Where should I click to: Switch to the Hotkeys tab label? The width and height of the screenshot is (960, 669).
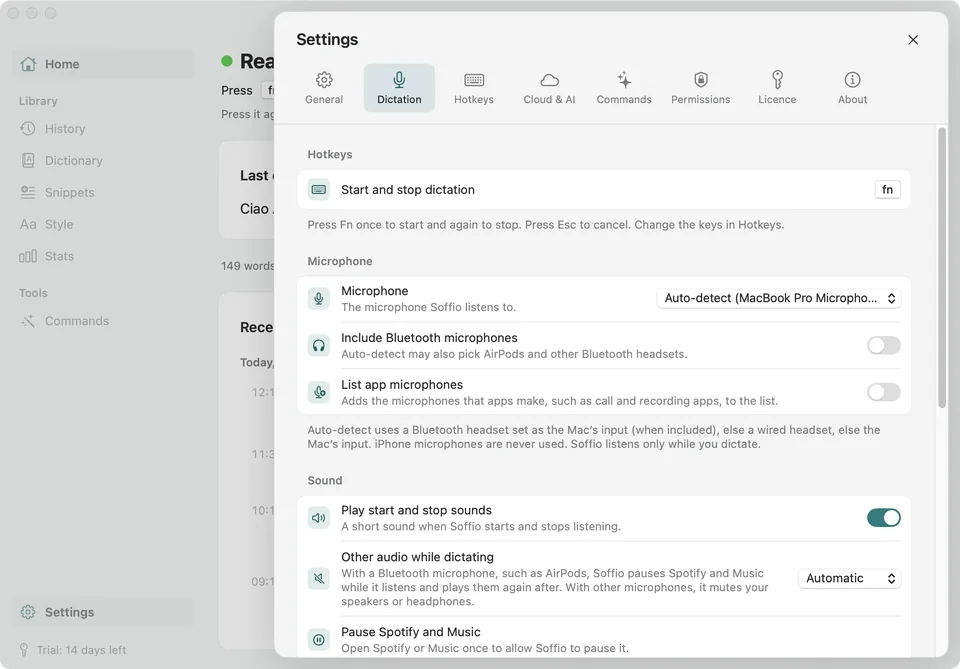pyautogui.click(x=474, y=99)
